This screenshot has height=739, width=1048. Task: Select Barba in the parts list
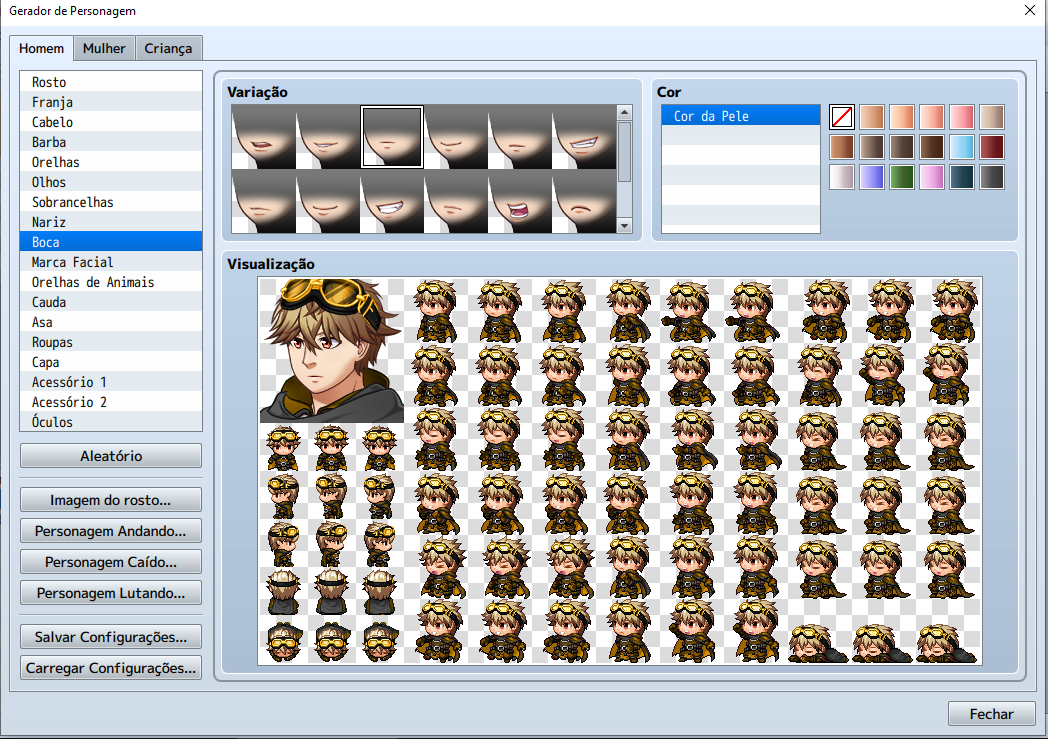point(110,141)
